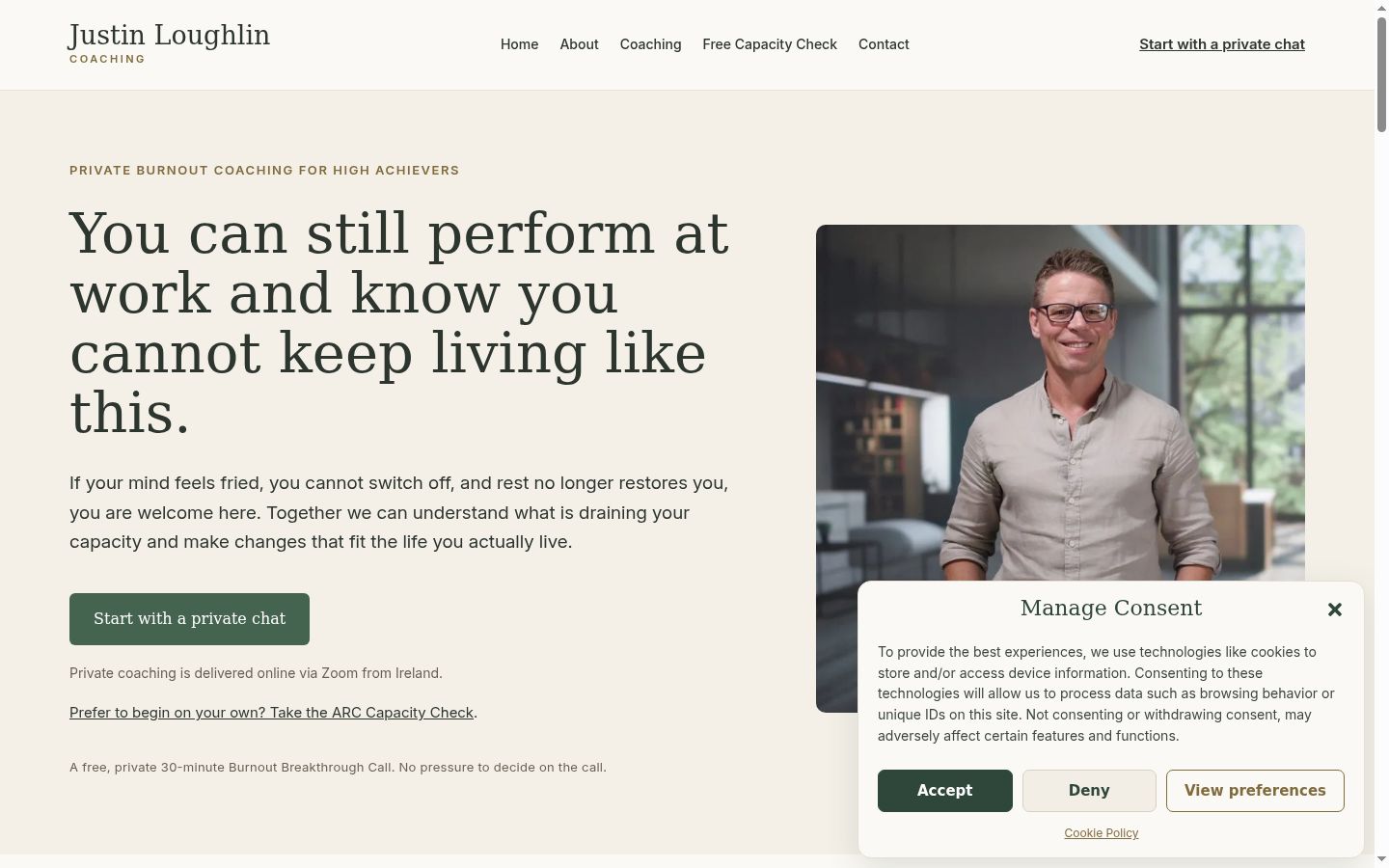The height and width of the screenshot is (868, 1389).
Task: Click the page scrollbar up arrow
Action: (1381, 8)
